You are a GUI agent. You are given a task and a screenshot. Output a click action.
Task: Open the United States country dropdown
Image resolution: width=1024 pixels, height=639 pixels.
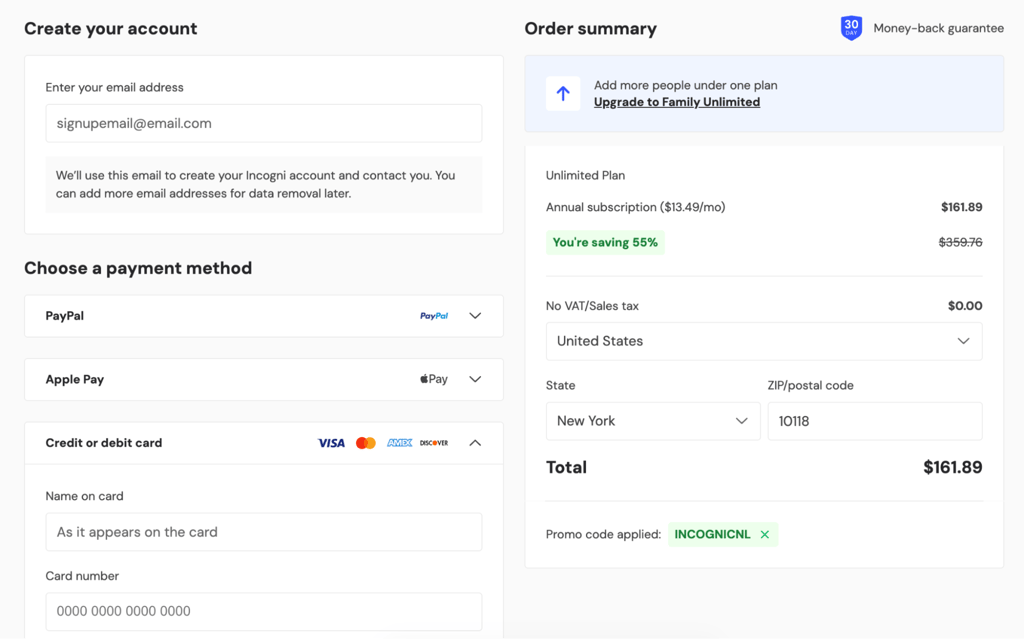(764, 341)
